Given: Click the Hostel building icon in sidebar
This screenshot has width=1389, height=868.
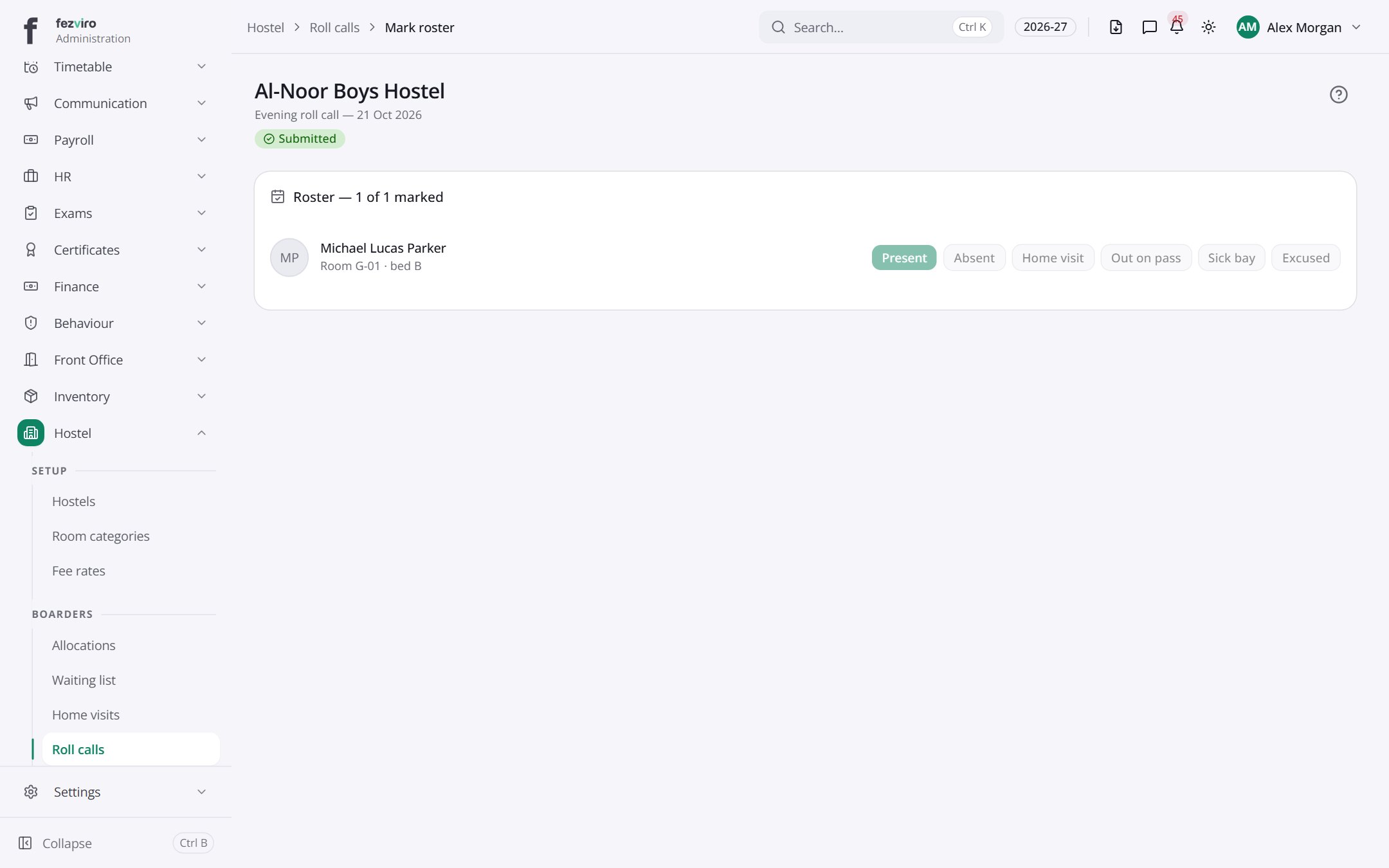Looking at the screenshot, I should tap(31, 433).
